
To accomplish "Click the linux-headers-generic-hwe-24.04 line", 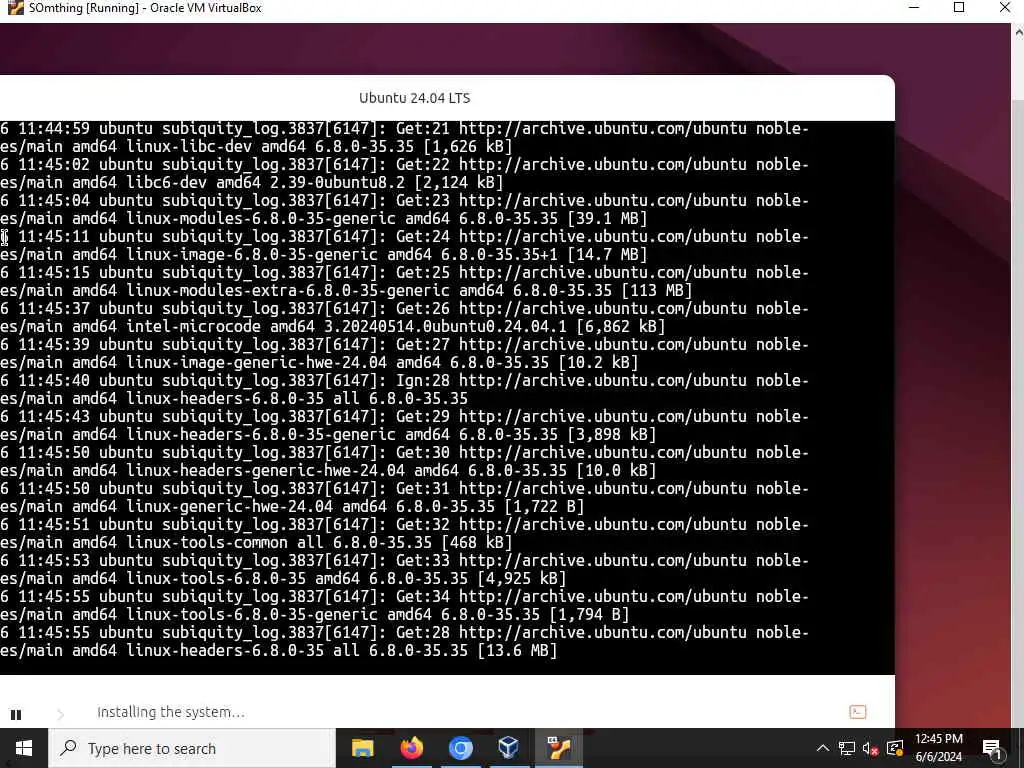I will [328, 470].
